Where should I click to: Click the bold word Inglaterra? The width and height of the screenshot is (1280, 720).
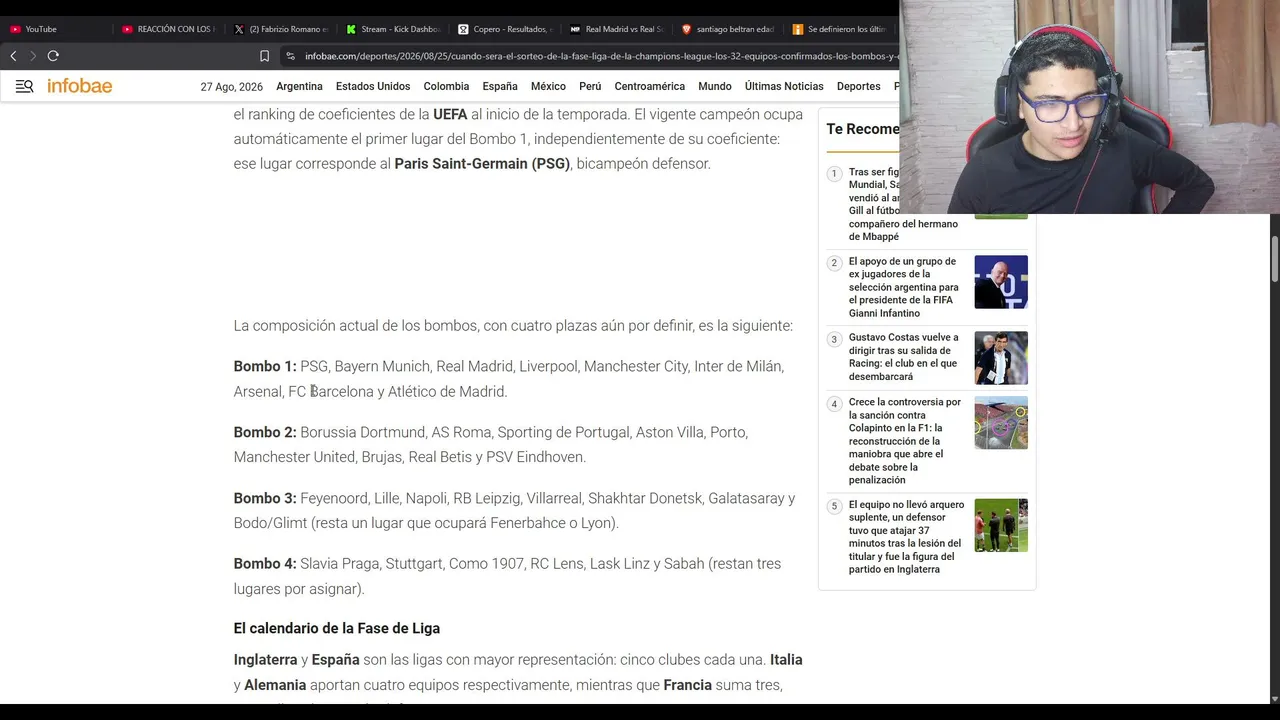pos(265,660)
